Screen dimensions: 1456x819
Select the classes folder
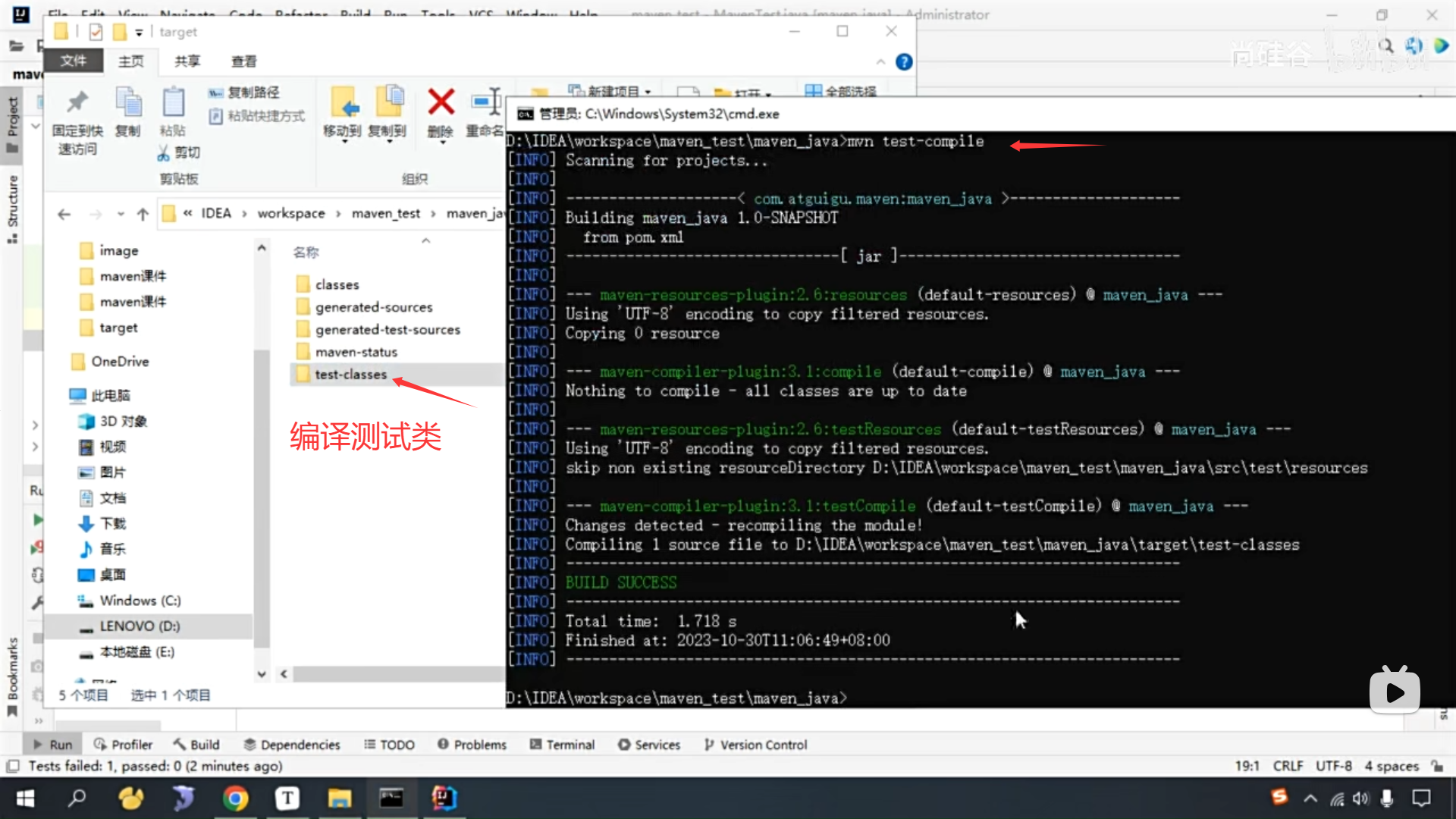(337, 284)
